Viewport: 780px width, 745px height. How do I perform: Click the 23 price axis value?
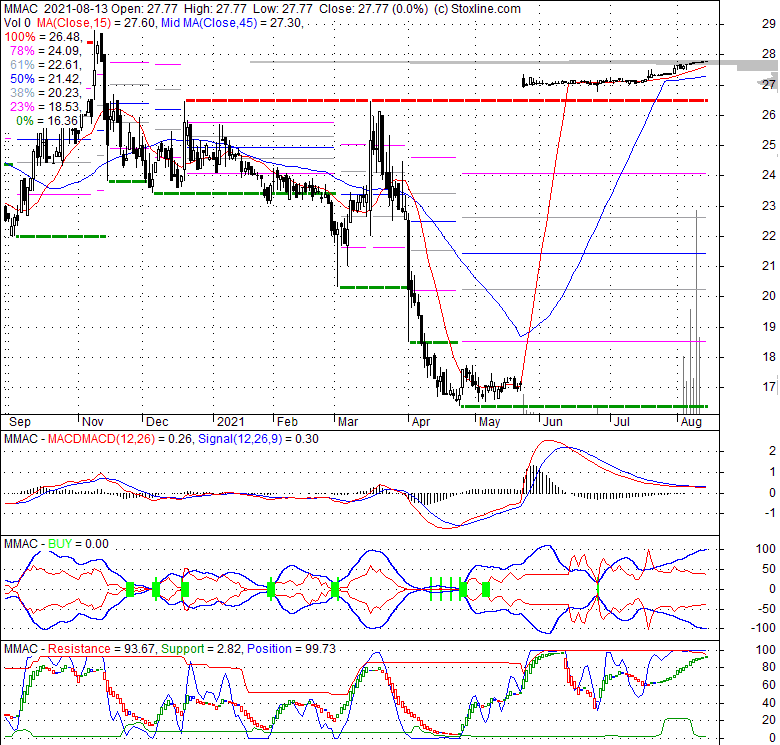tap(769, 205)
